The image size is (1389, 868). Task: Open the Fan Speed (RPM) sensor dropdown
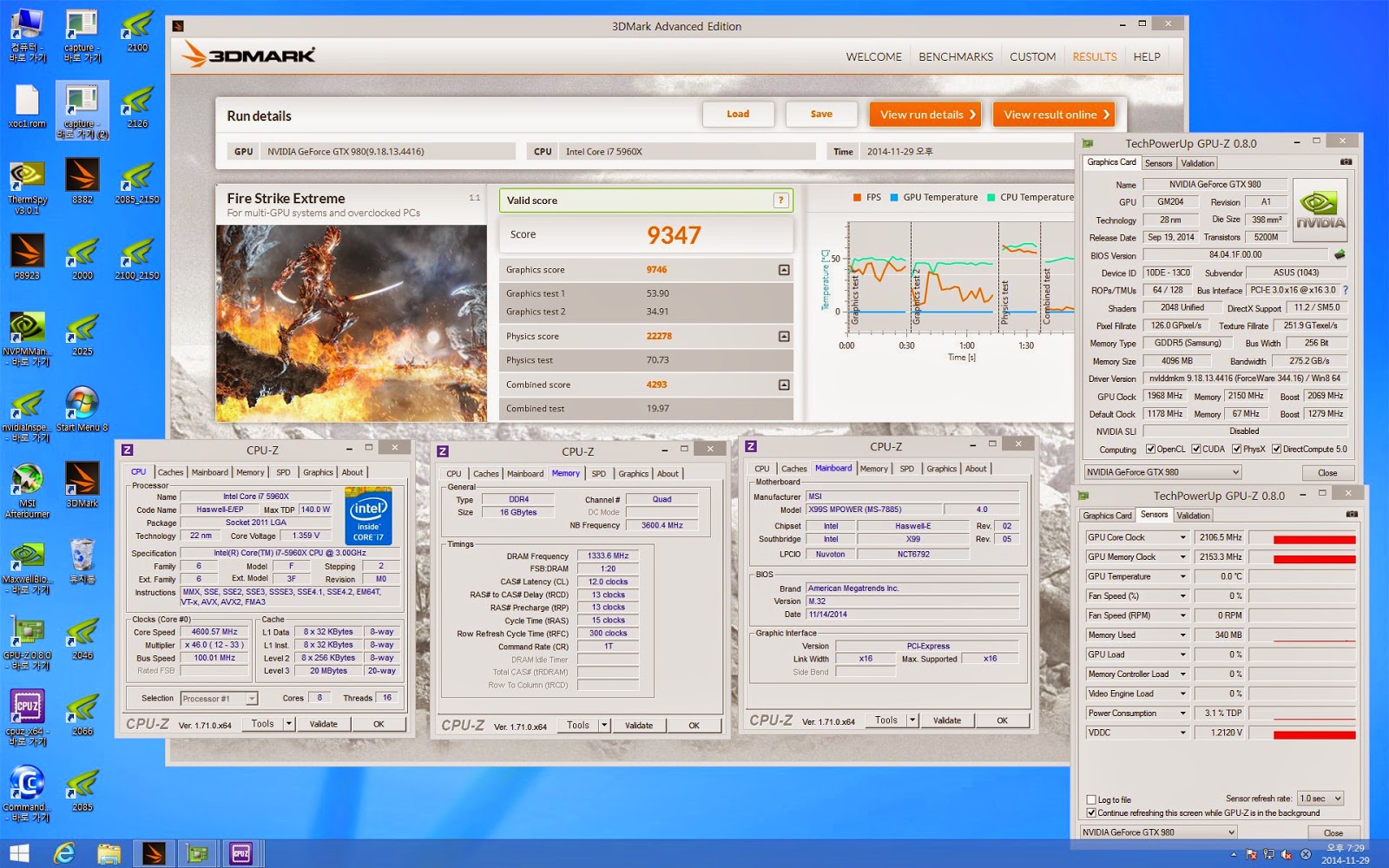point(1182,615)
